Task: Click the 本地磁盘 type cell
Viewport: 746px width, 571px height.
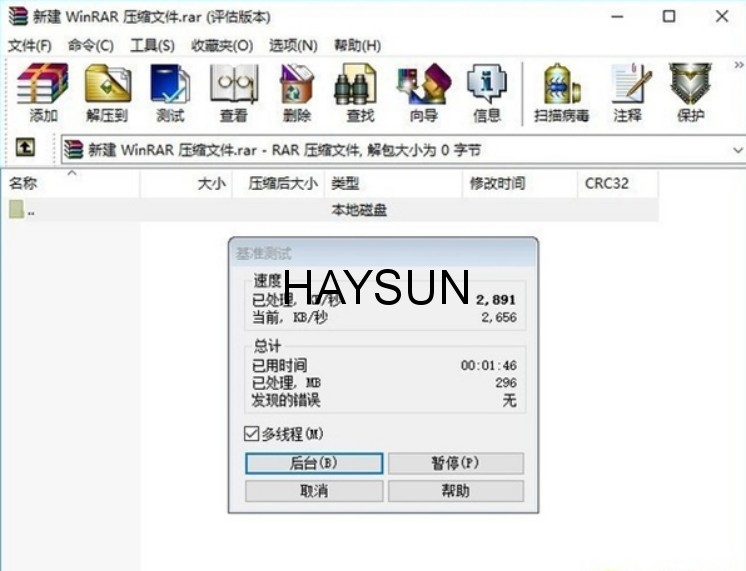Action: click(359, 210)
